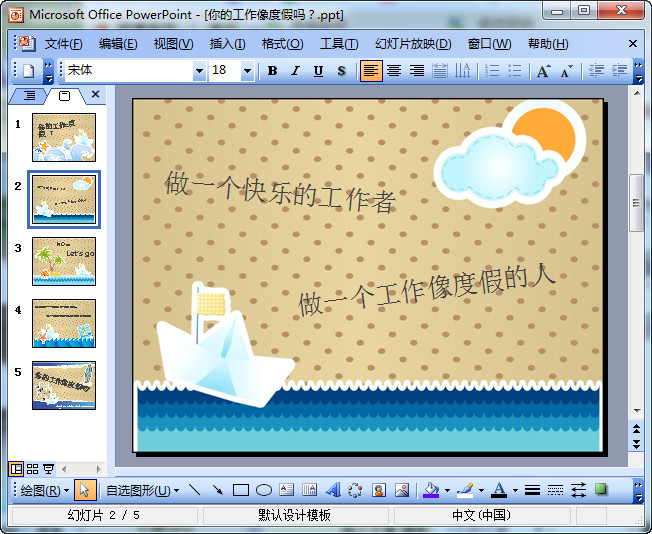This screenshot has height=534, width=652.
Task: Toggle Bullets list button
Action: click(x=515, y=71)
